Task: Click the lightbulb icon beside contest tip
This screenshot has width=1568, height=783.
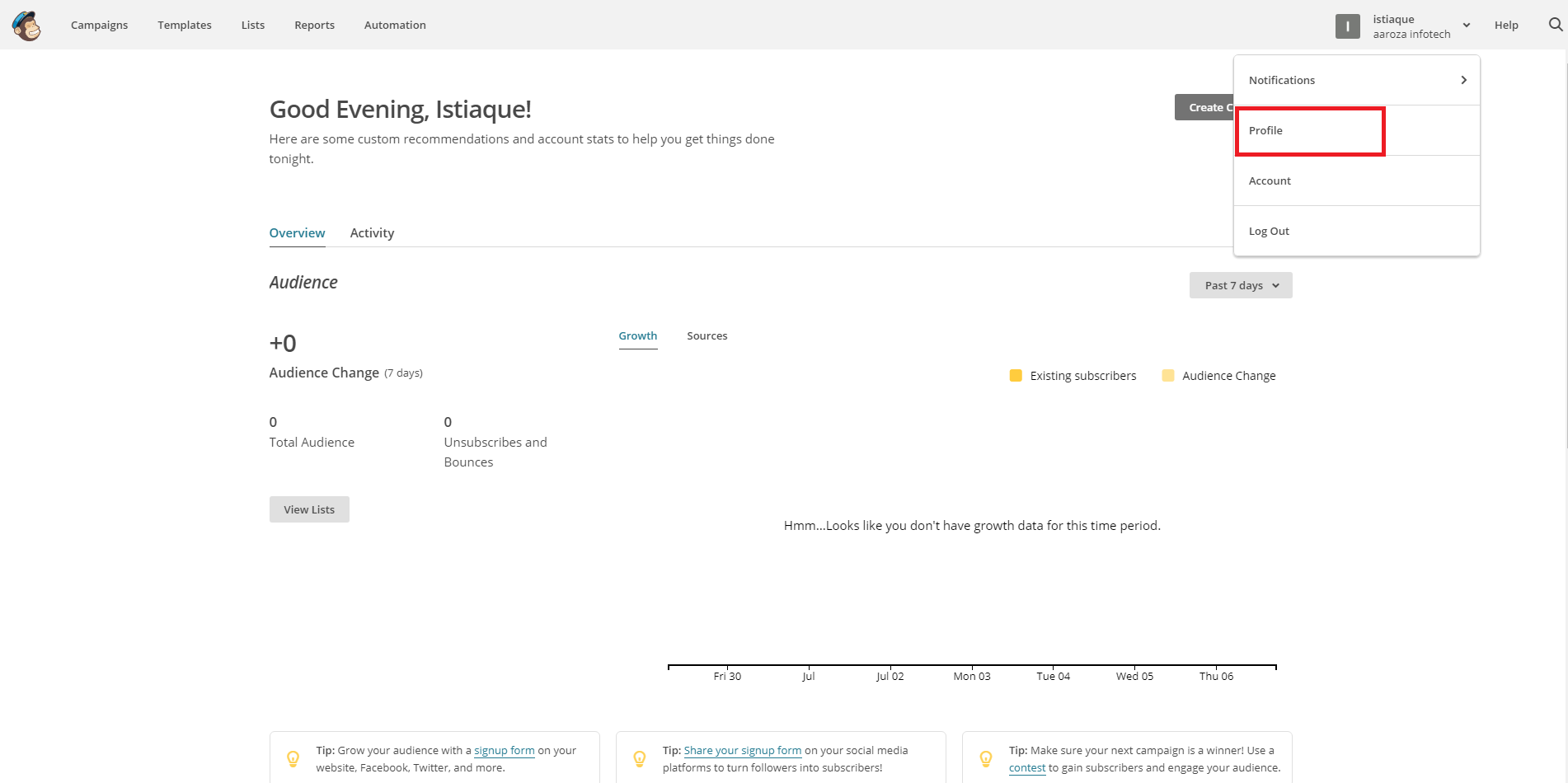Action: [985, 758]
